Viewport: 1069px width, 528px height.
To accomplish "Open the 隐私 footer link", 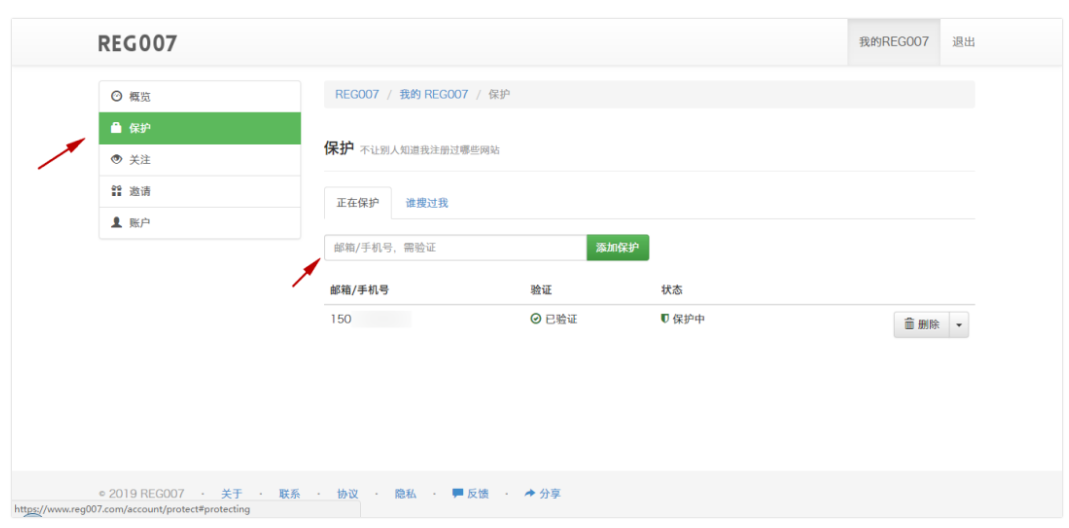I will tap(405, 494).
